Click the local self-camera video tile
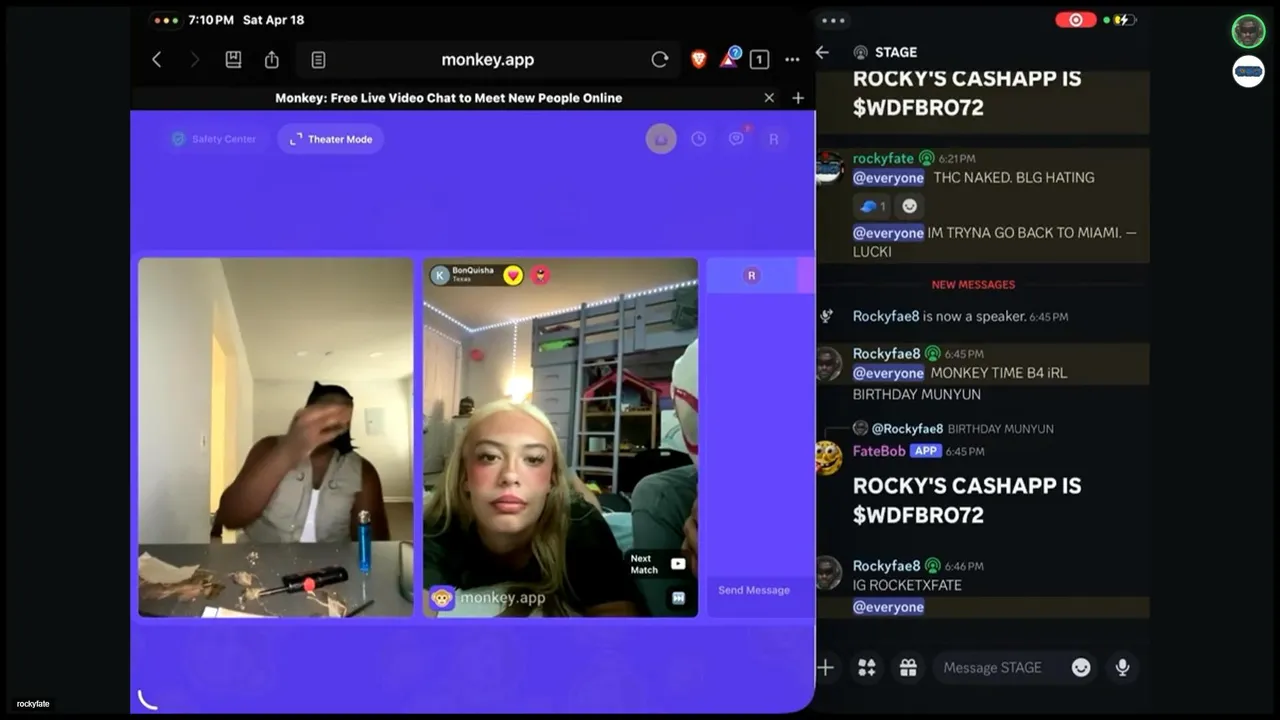This screenshot has height=720, width=1280. (275, 437)
